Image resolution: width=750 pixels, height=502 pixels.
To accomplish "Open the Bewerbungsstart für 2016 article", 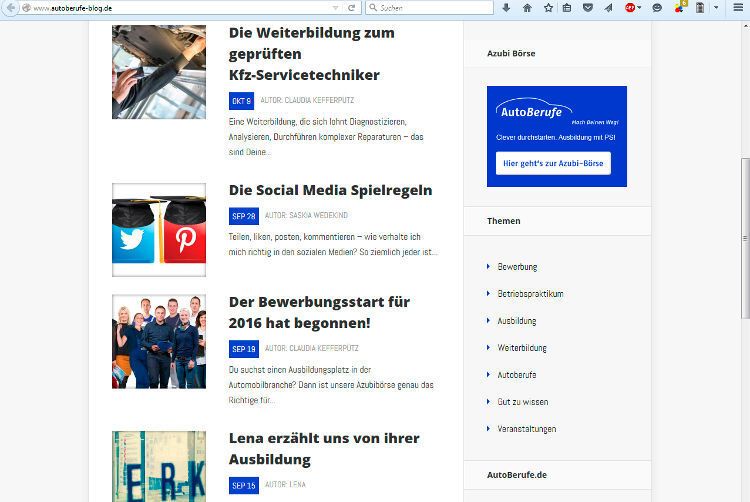I will pos(320,312).
